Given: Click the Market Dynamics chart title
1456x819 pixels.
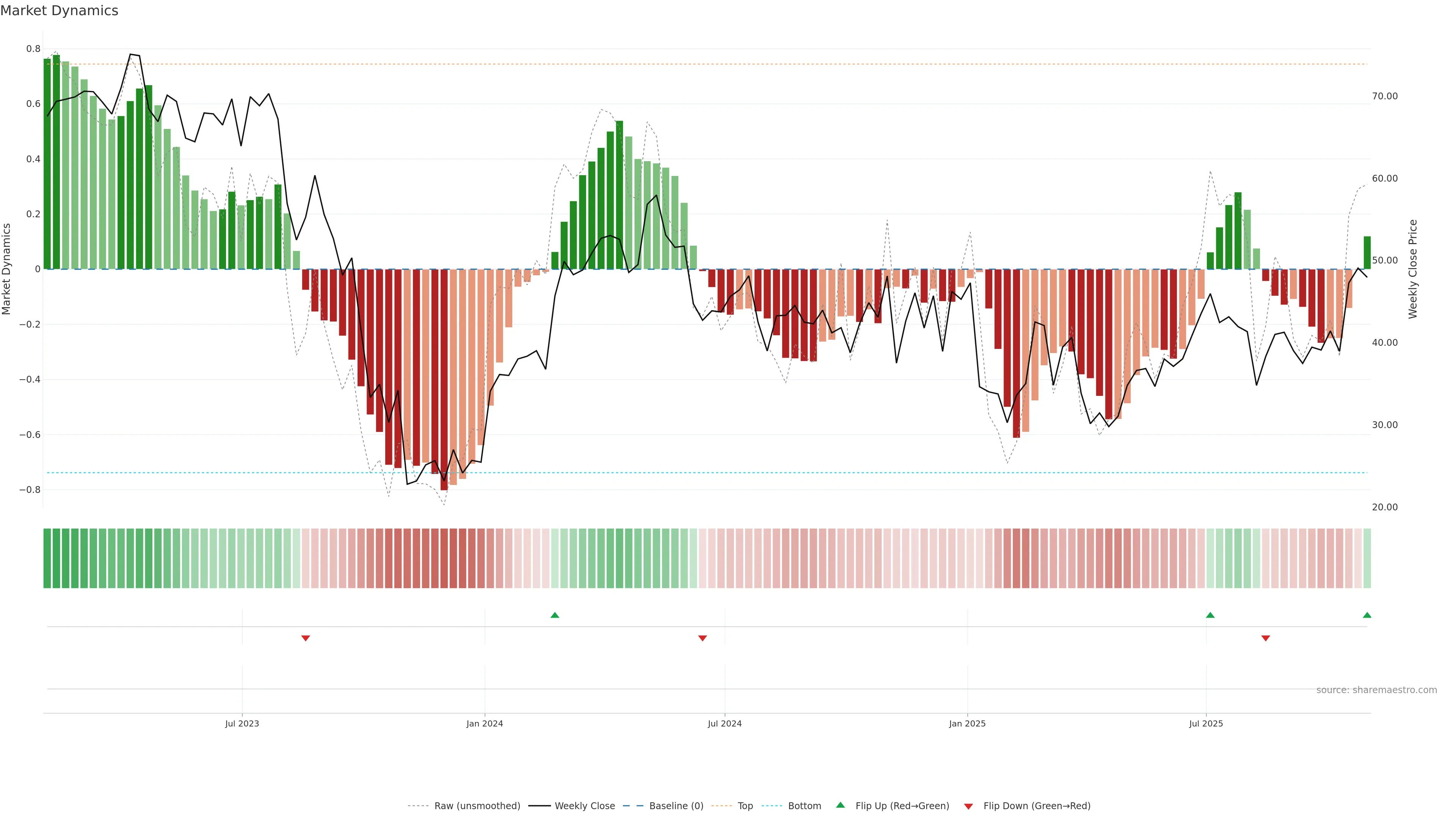Looking at the screenshot, I should pyautogui.click(x=60, y=11).
